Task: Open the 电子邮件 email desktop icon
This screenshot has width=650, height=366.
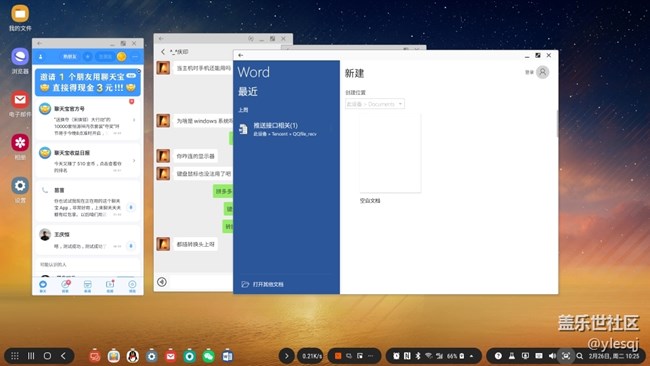Action: [x=20, y=99]
